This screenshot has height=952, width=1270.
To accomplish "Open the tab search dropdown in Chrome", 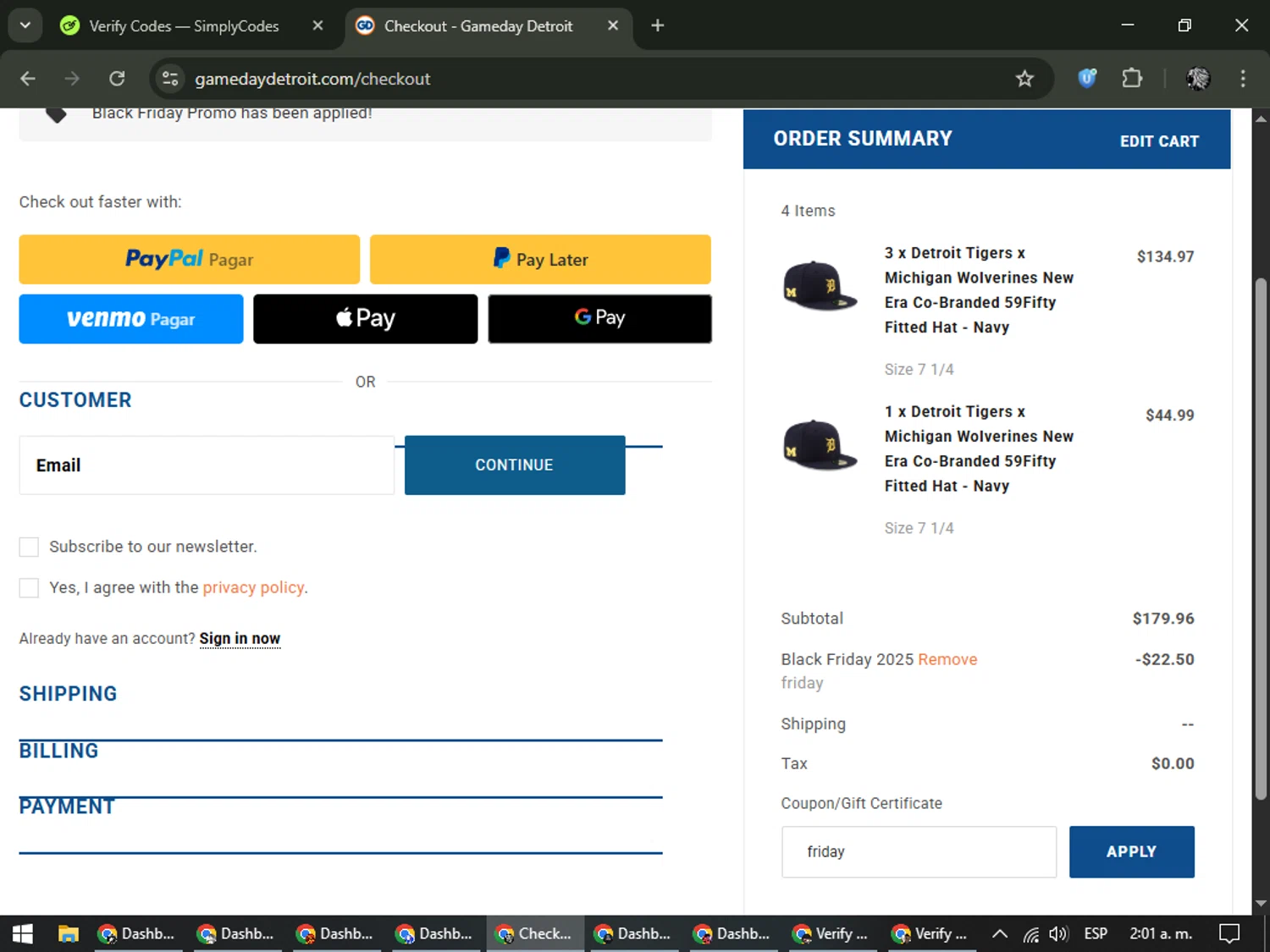I will [x=25, y=25].
